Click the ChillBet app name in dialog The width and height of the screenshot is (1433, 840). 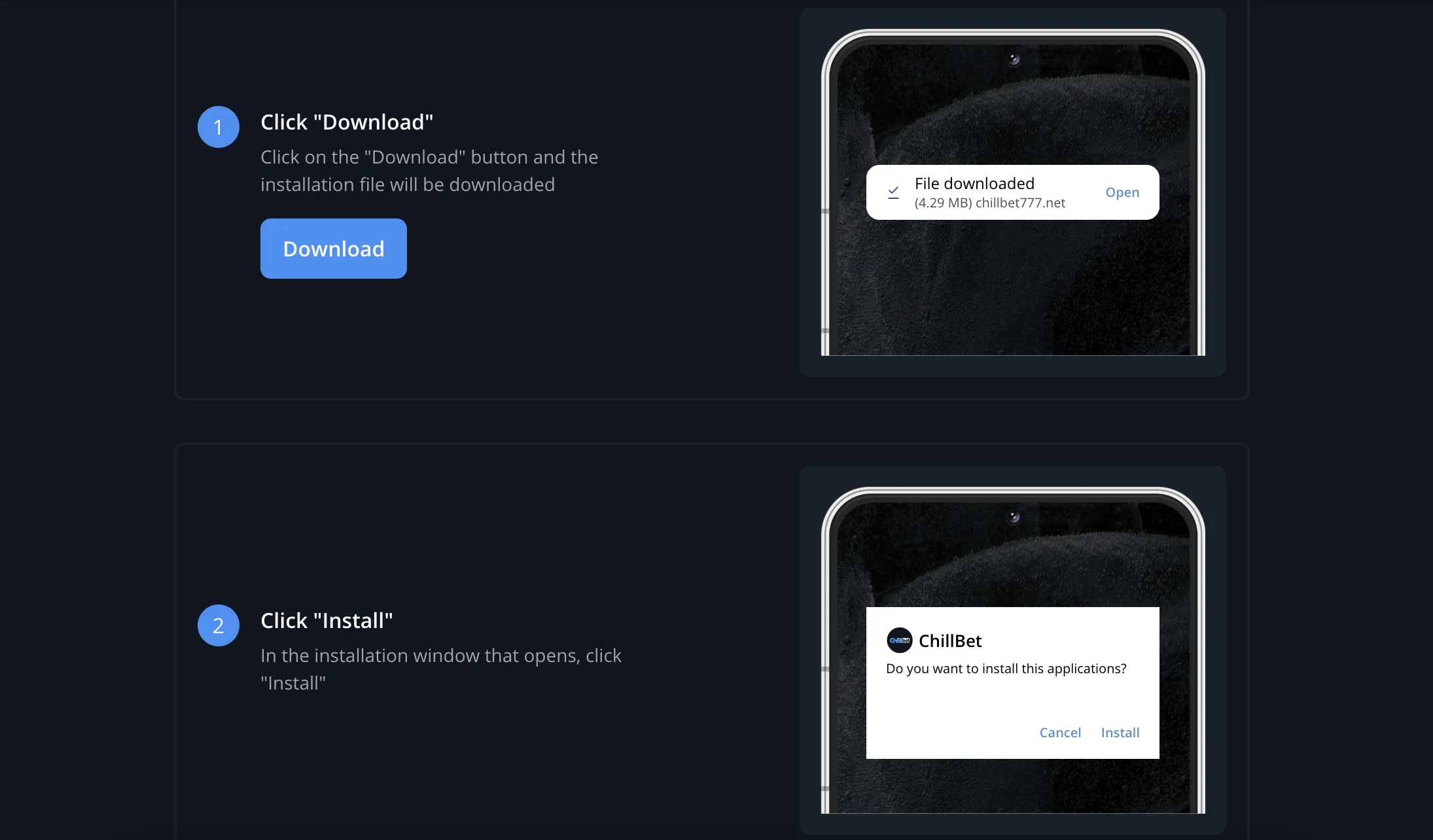pos(950,641)
